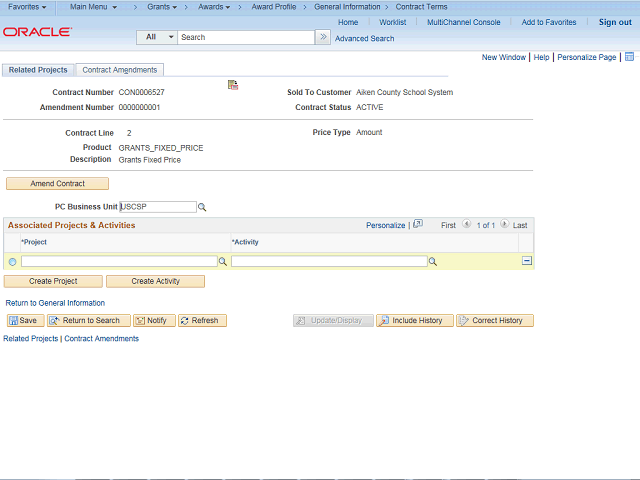Open Related Projects bottom link
The width and height of the screenshot is (640, 480).
click(x=31, y=339)
